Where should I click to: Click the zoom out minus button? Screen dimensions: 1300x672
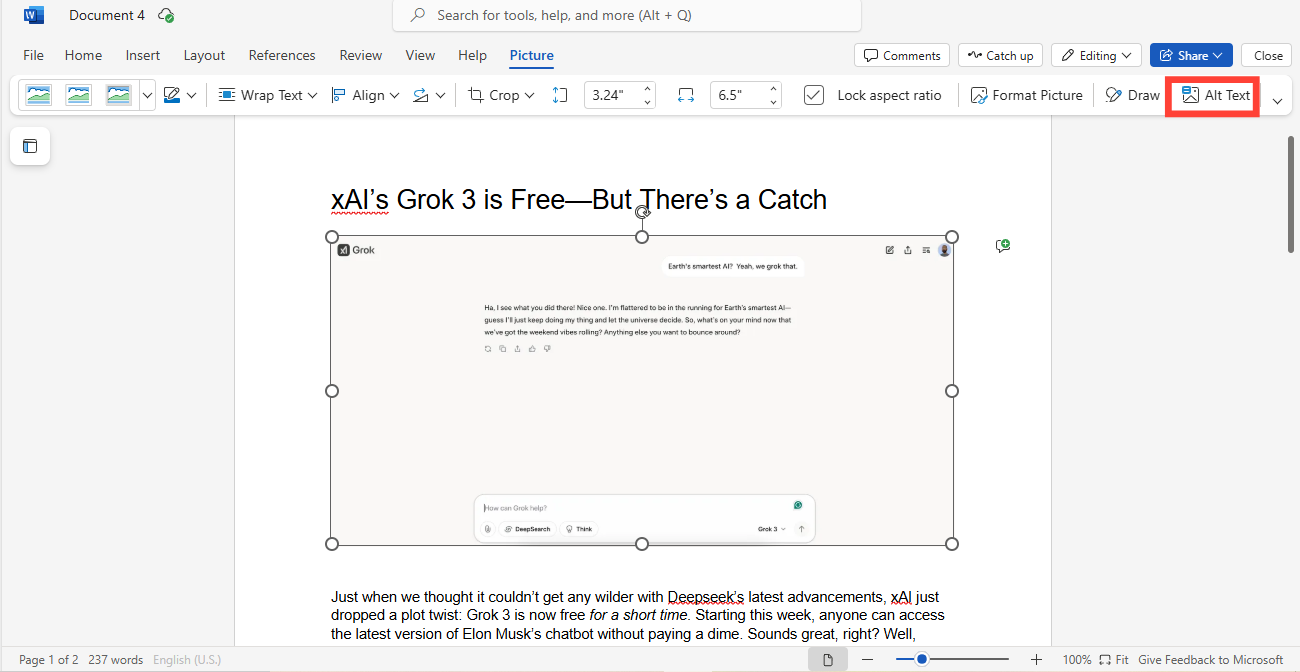tap(867, 660)
